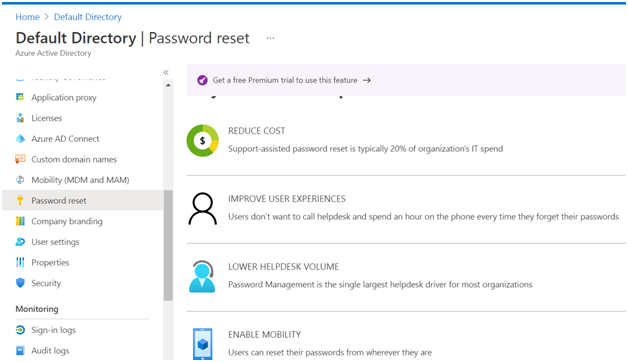This screenshot has width=628, height=362.
Task: Click the Security shield icon
Action: tap(20, 283)
